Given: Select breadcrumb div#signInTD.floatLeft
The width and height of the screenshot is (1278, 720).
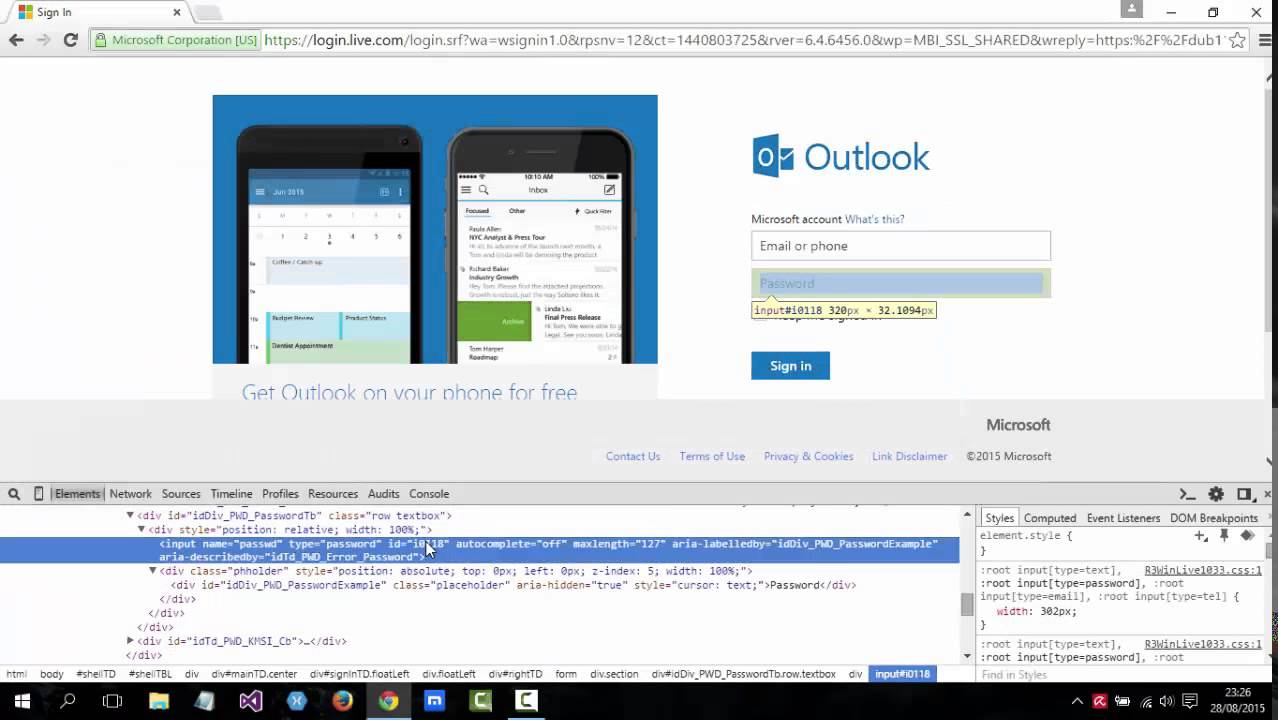Looking at the screenshot, I should click(x=360, y=674).
